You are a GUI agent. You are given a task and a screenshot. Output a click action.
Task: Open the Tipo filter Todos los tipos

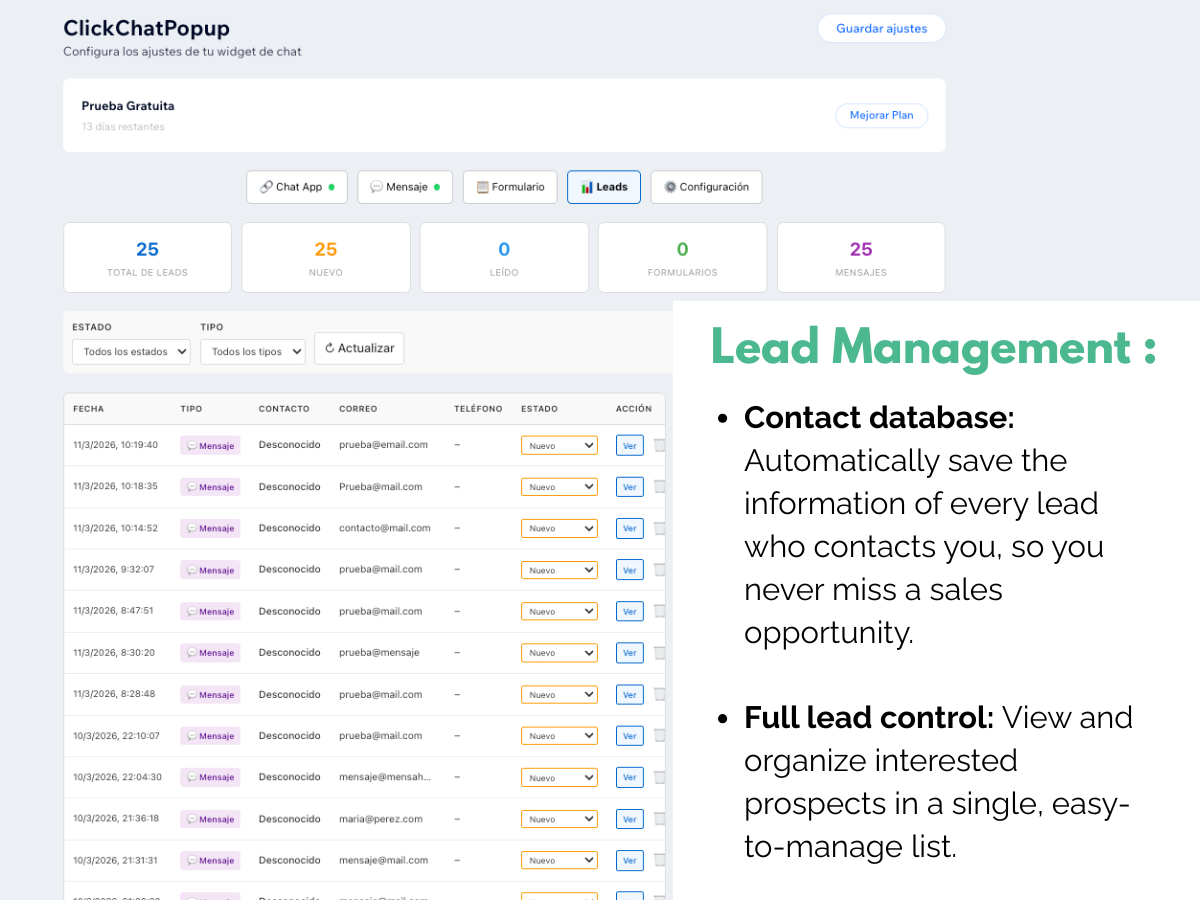pyautogui.click(x=253, y=352)
